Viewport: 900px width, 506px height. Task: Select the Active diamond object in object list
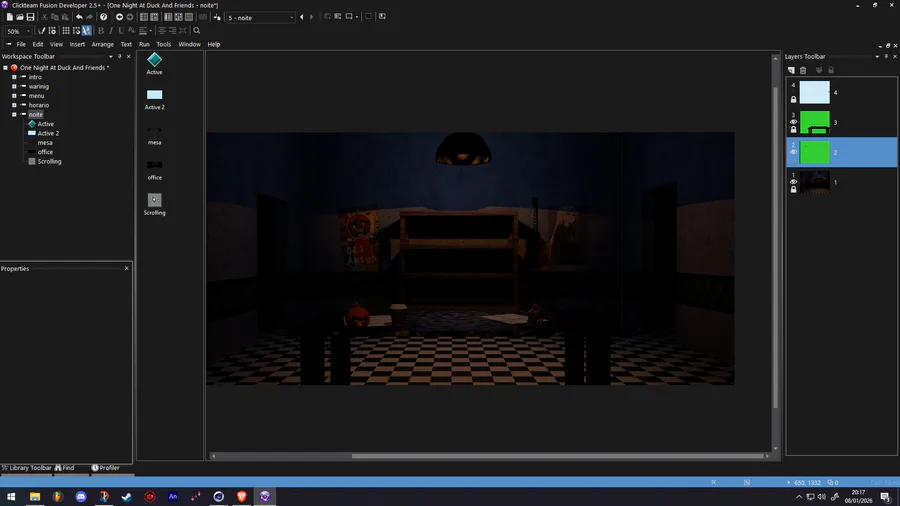click(154, 63)
